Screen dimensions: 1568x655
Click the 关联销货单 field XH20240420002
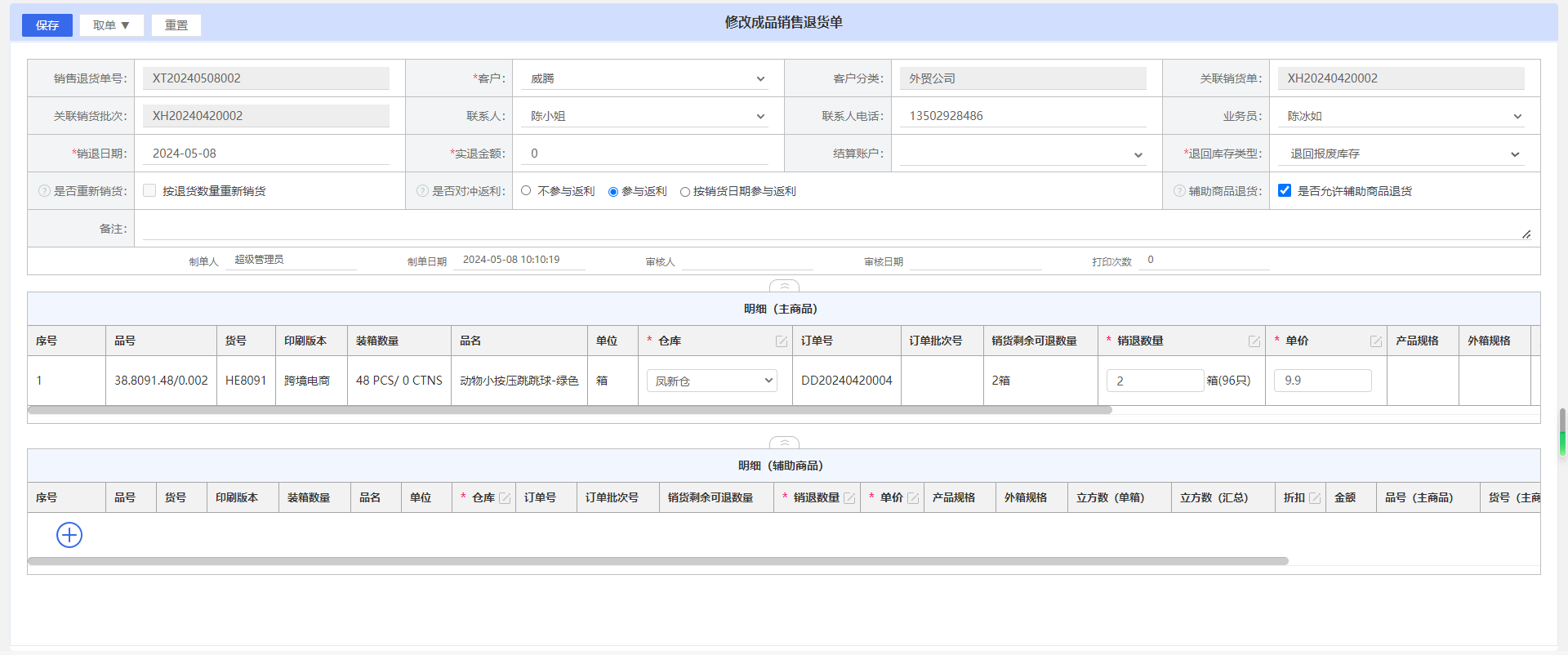click(1401, 78)
